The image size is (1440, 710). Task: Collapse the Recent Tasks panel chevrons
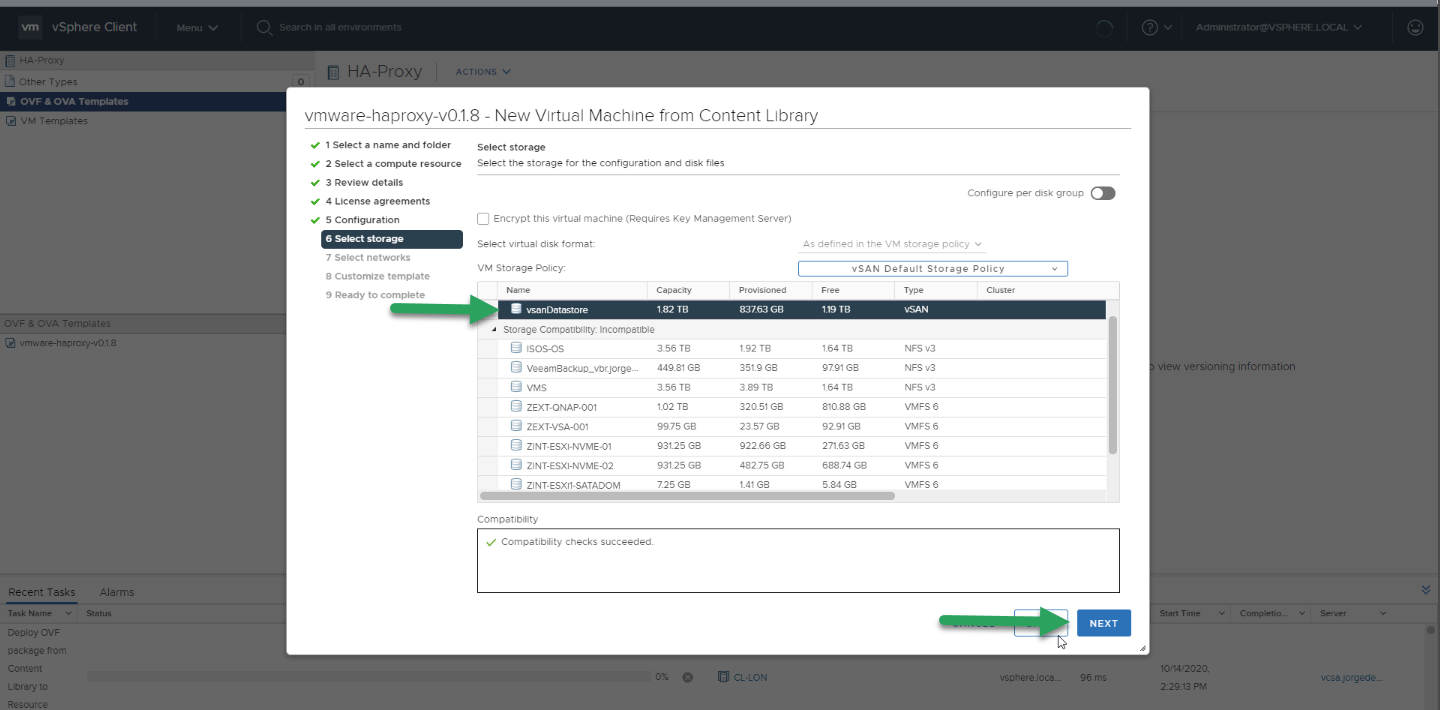pyautogui.click(x=1425, y=590)
